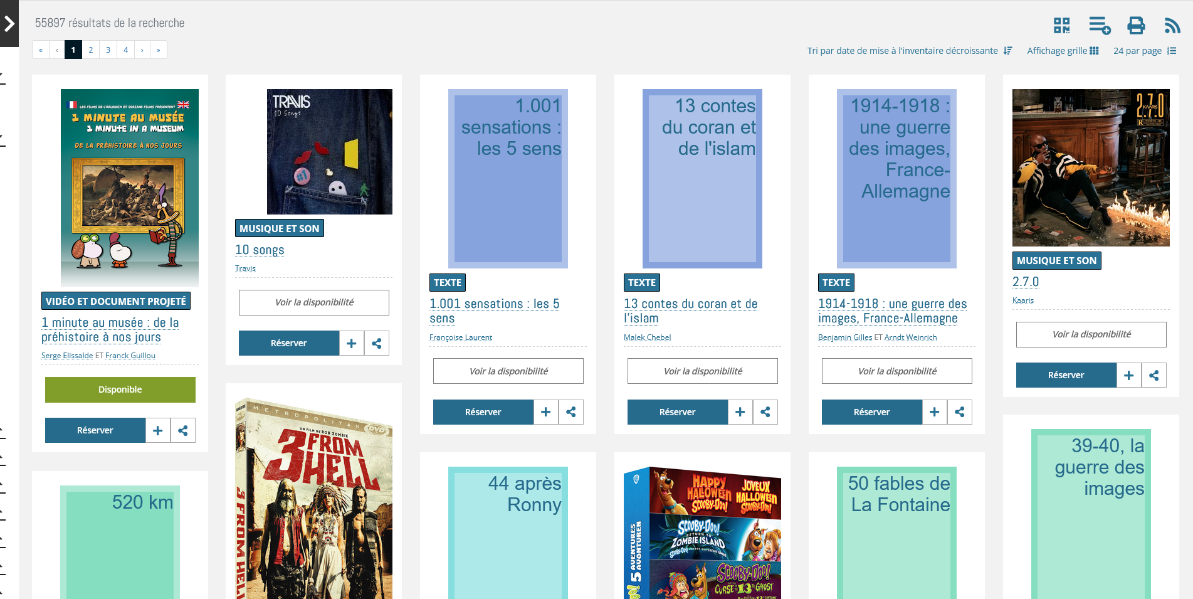Click the Travis '10 songs' album cover

[329, 151]
